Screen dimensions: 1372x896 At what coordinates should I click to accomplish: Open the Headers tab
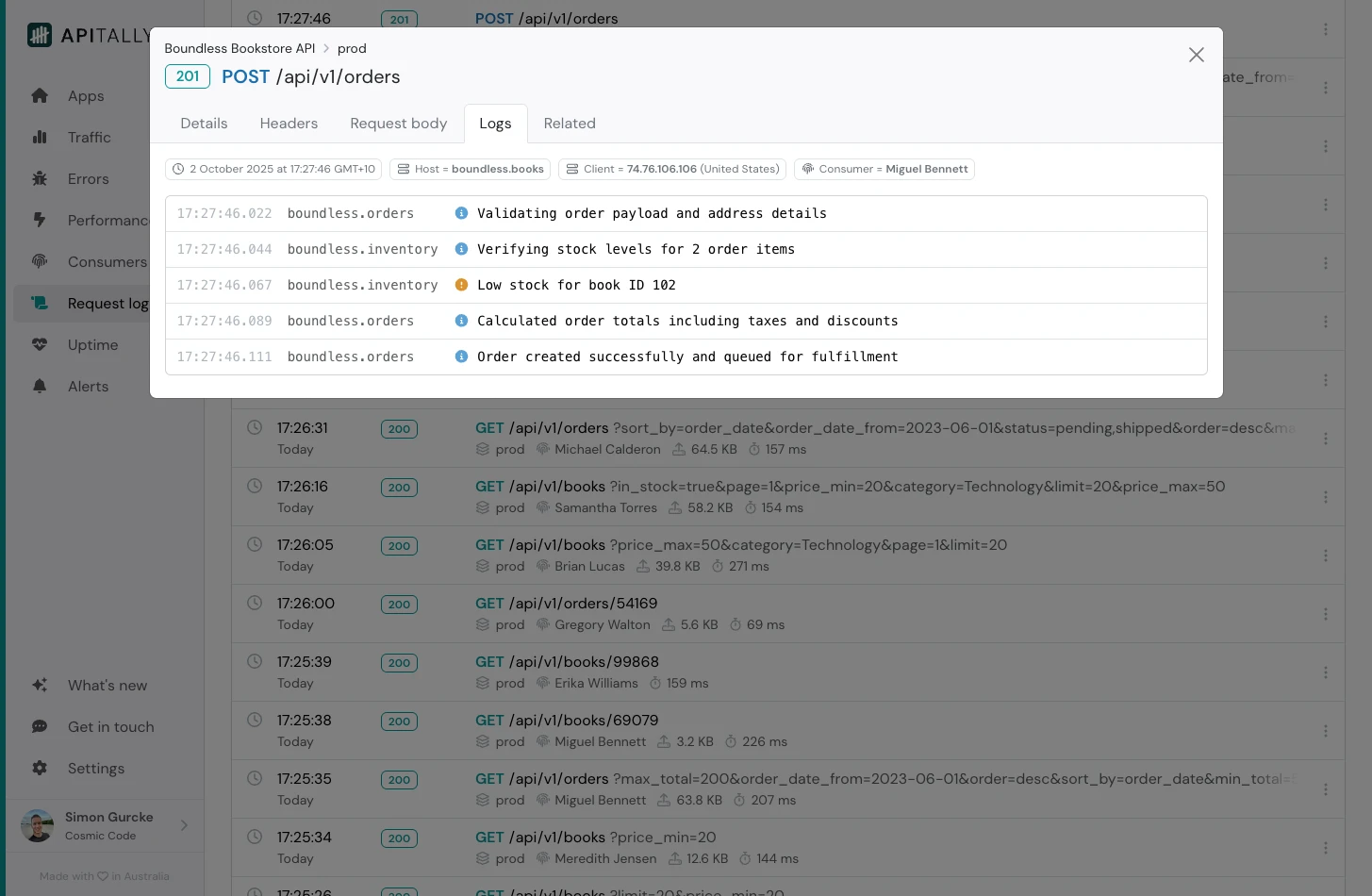coord(289,124)
